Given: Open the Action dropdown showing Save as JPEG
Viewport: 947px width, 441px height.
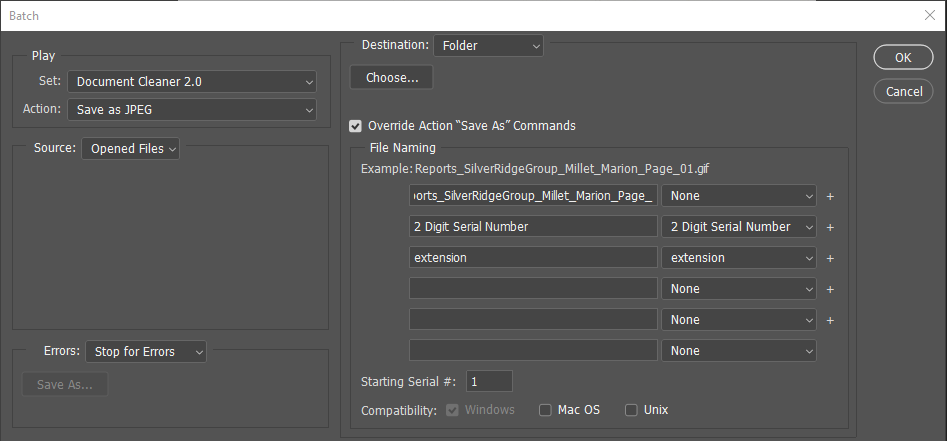Looking at the screenshot, I should (x=191, y=110).
